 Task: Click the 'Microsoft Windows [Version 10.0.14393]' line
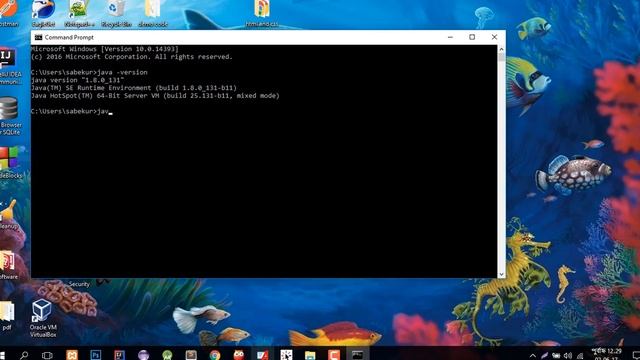[105, 49]
